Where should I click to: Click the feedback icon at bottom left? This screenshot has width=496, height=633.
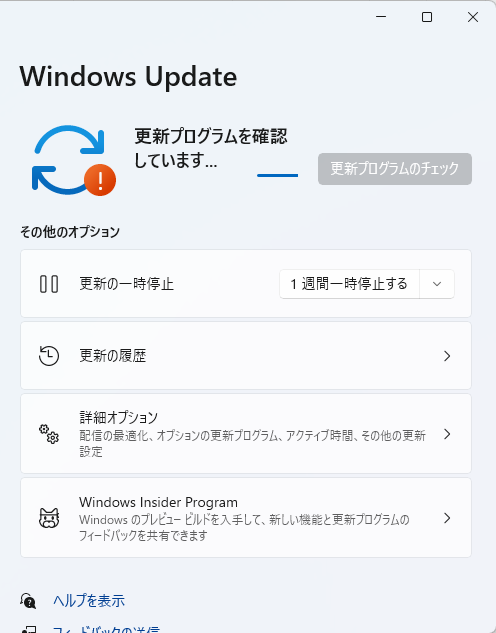[x=28, y=629]
